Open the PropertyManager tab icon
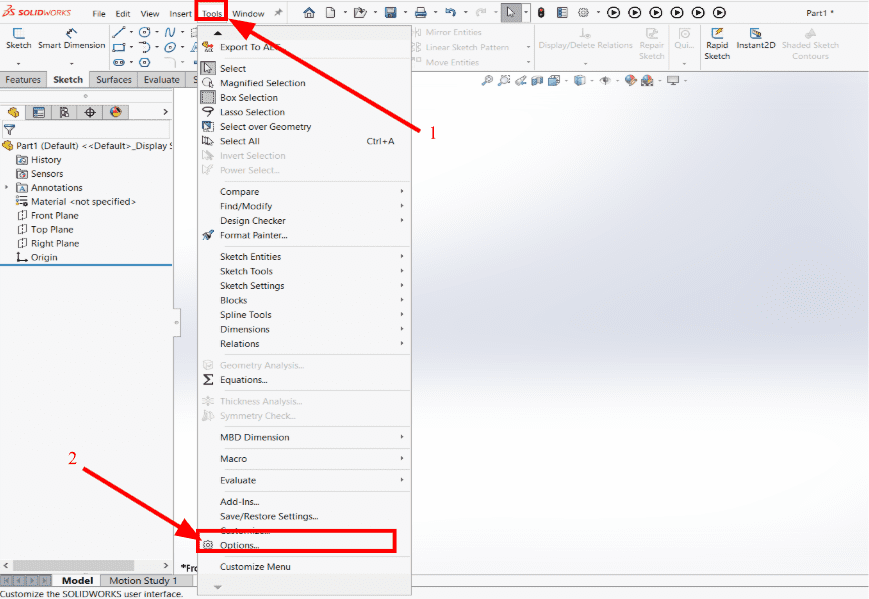Viewport: 869px width, 599px height. [x=39, y=112]
